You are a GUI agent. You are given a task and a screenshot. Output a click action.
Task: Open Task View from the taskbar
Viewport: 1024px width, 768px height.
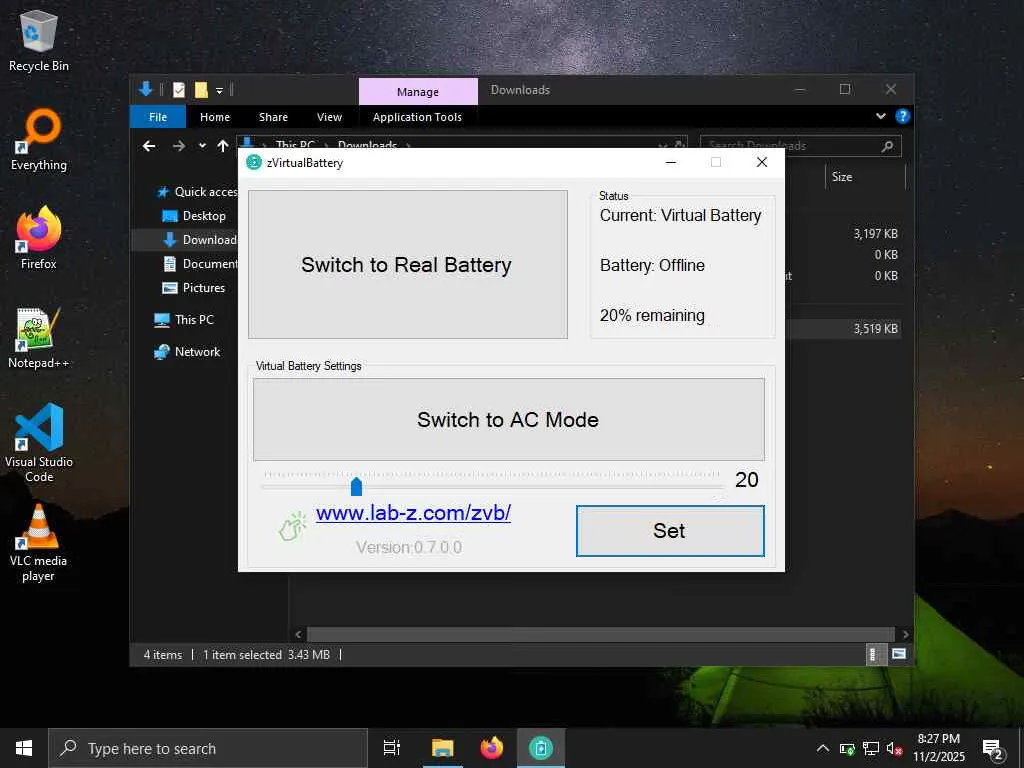point(392,748)
